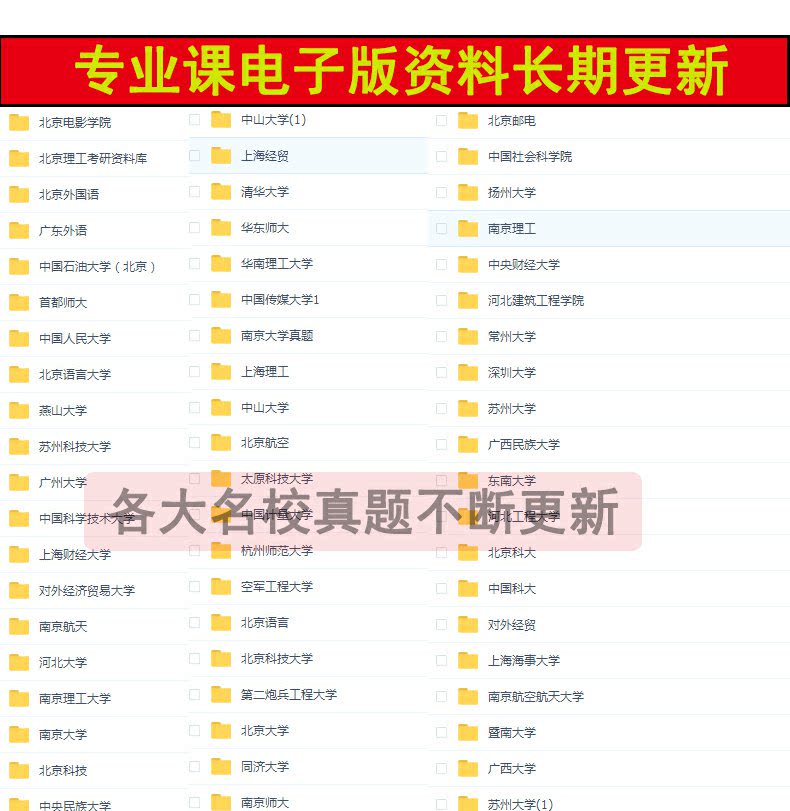The width and height of the screenshot is (790, 811).
Task: Click the 华东师大 folder name
Action: (x=265, y=228)
